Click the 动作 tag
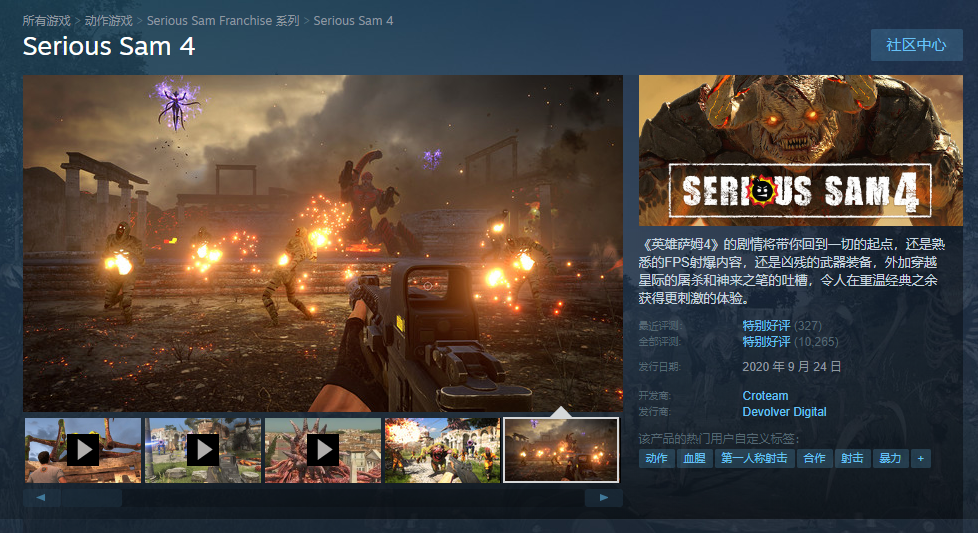The height and width of the screenshot is (533, 978). coord(656,458)
